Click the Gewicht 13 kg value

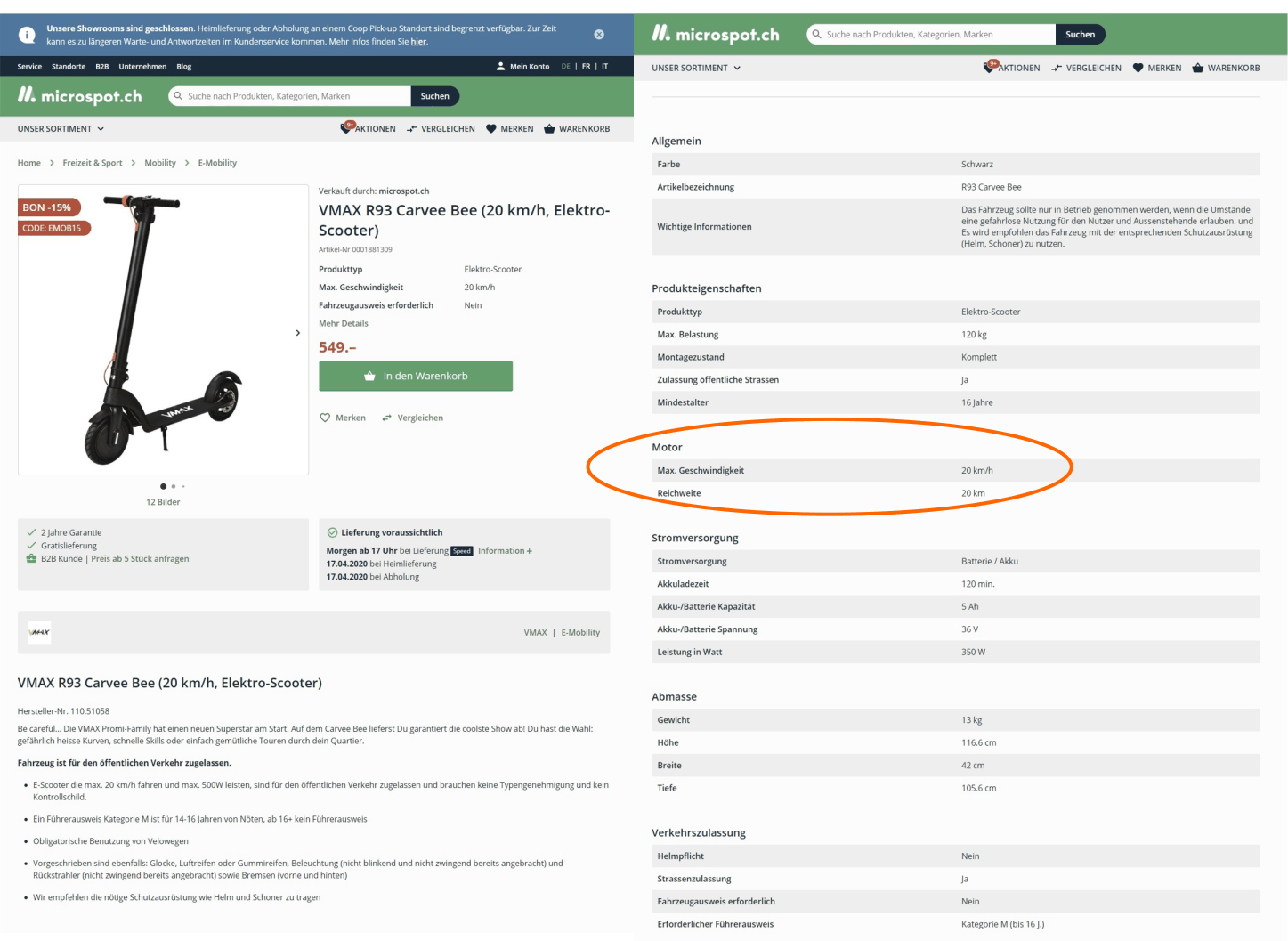coord(972,720)
